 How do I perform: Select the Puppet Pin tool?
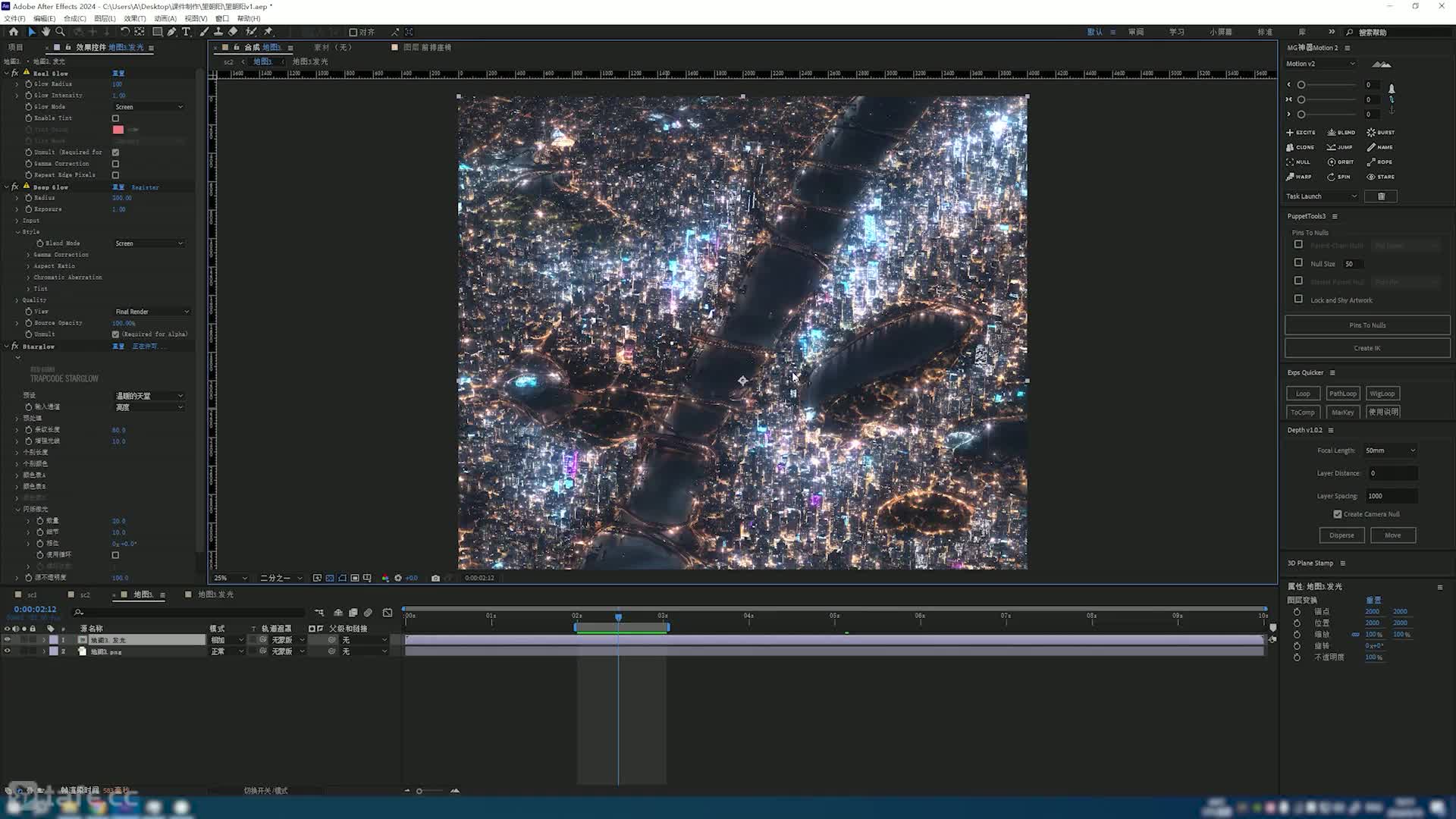pyautogui.click(x=268, y=32)
